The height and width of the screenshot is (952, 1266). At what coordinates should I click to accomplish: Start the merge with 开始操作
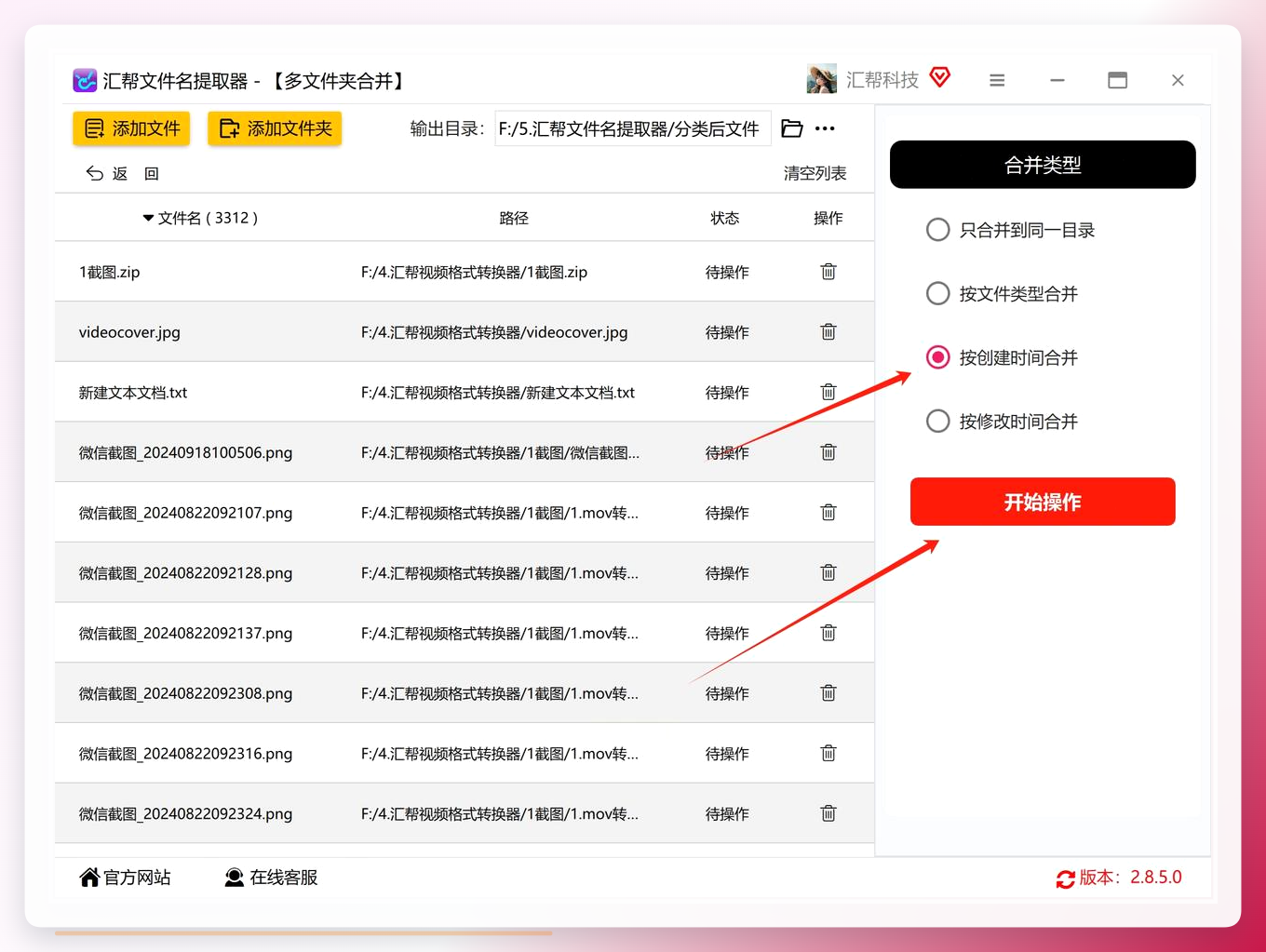click(x=1043, y=502)
